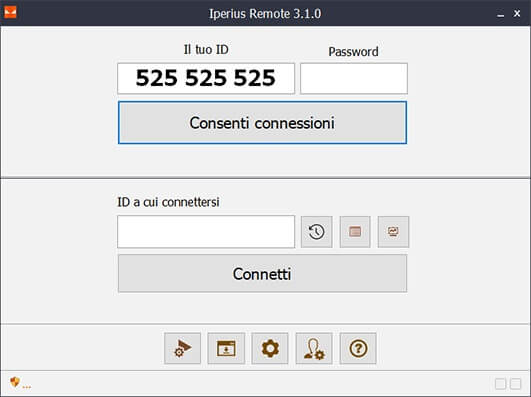Open the connection history clock icon
This screenshot has width=531, height=397.
(316, 232)
